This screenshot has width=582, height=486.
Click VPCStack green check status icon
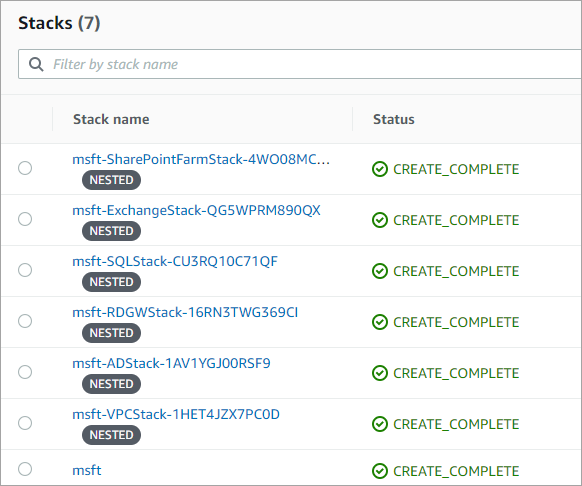380,424
